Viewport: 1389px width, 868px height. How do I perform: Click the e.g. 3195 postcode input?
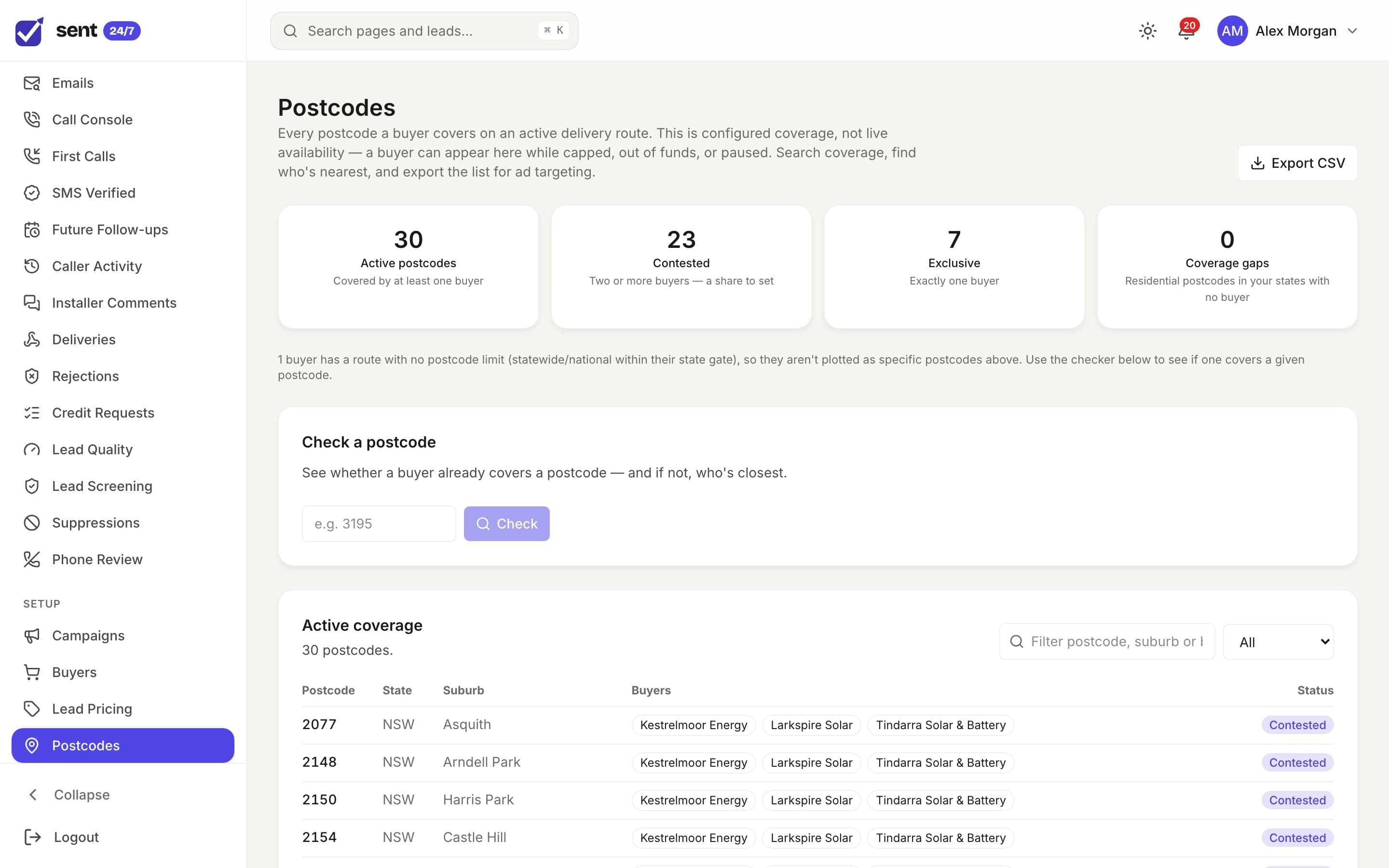(379, 524)
